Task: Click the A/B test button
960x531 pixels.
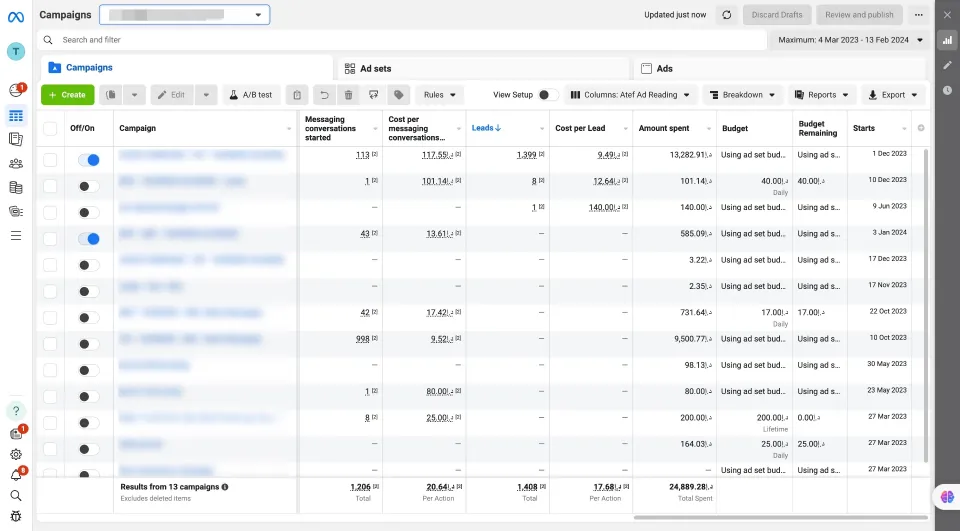Action: (250, 95)
